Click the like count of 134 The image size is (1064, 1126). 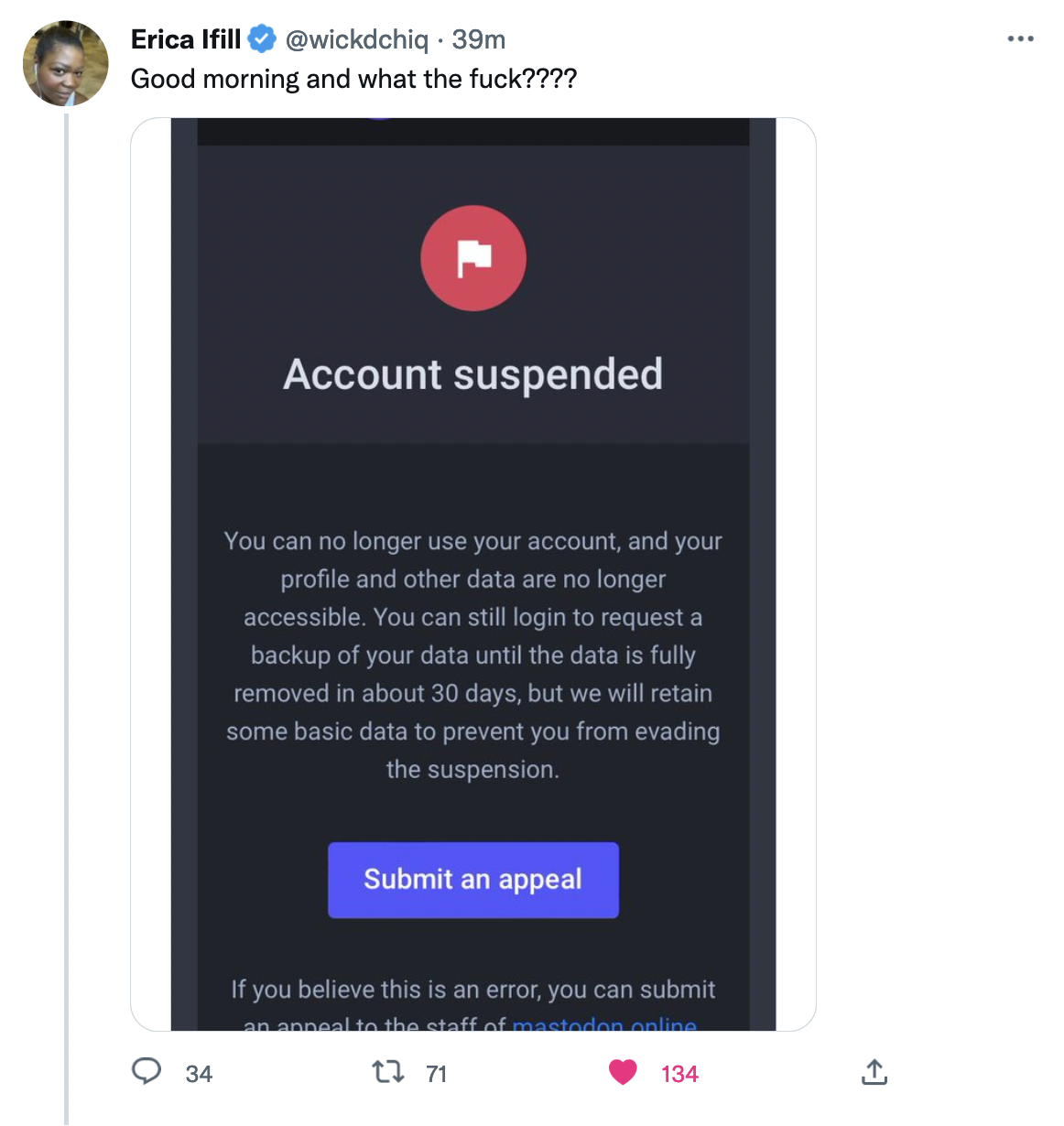(x=679, y=1074)
